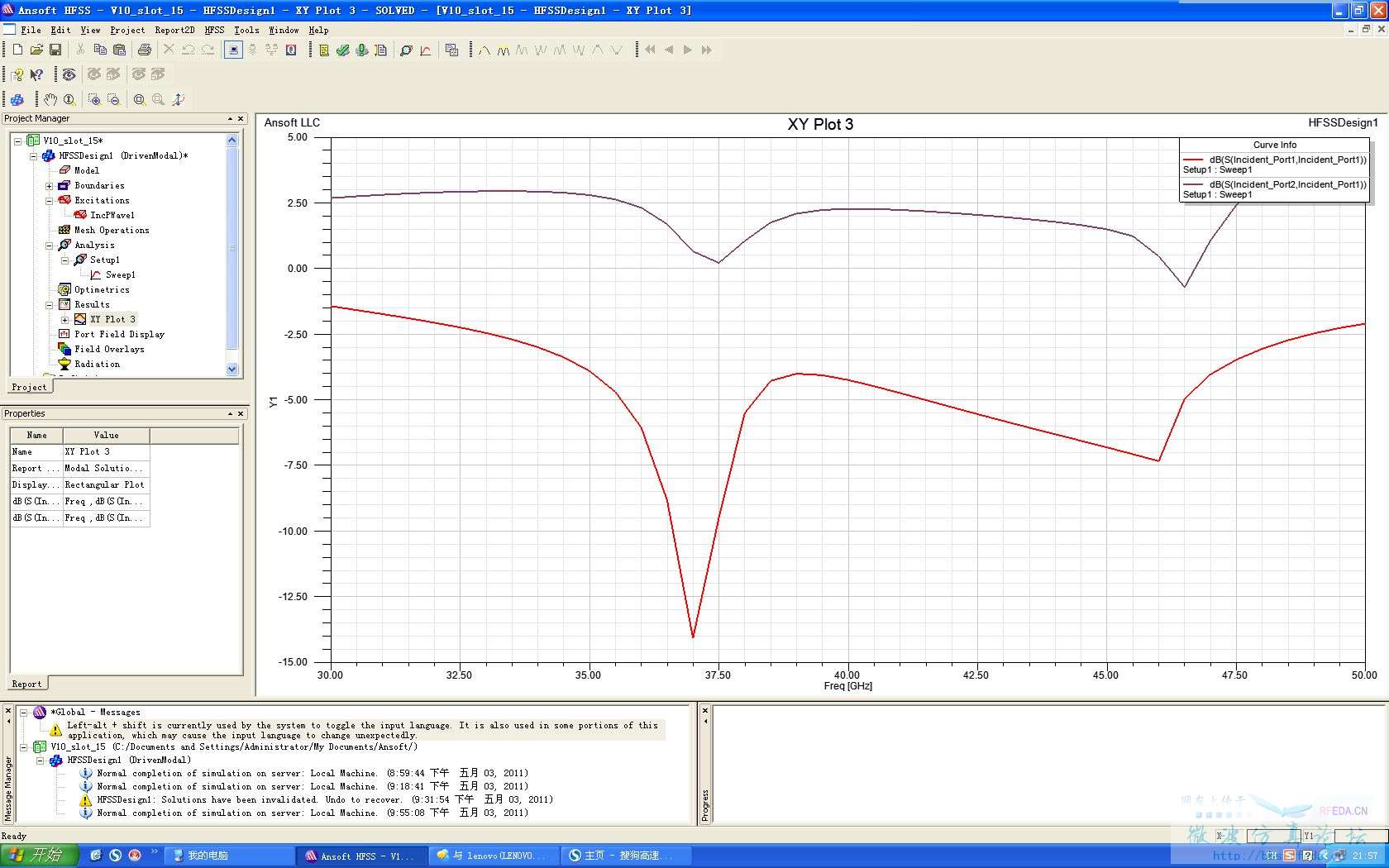Select IncPWave1 in the project tree
Screen dimensions: 1389x868
coord(112,215)
